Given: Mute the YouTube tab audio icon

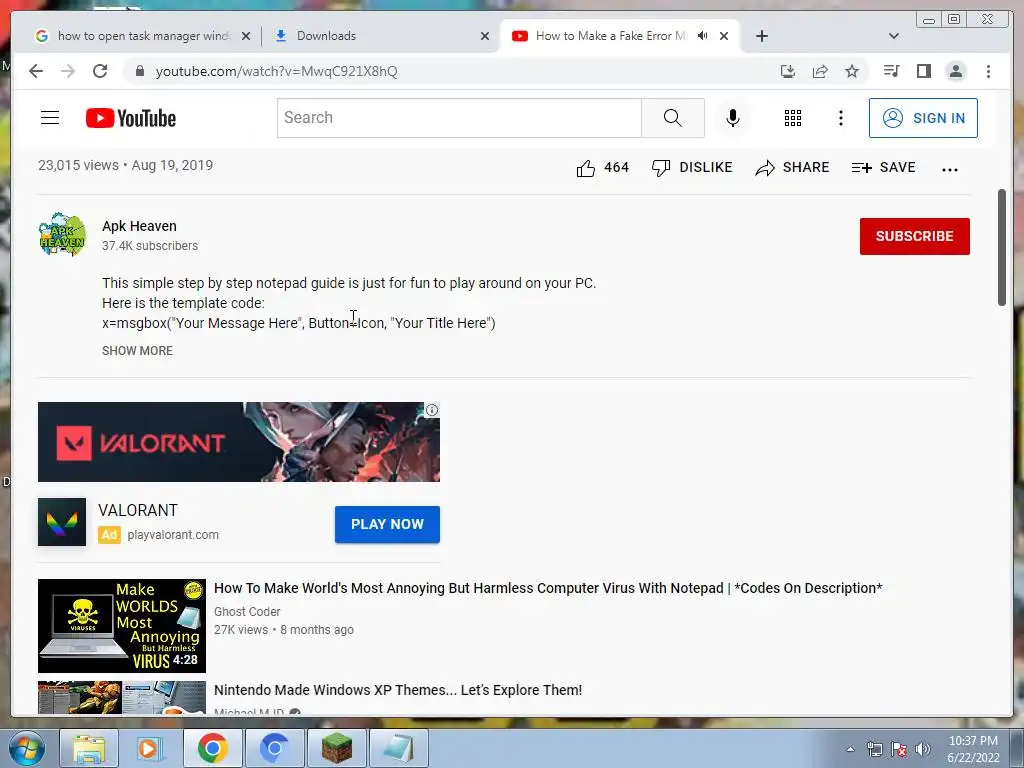Looking at the screenshot, I should [x=703, y=36].
